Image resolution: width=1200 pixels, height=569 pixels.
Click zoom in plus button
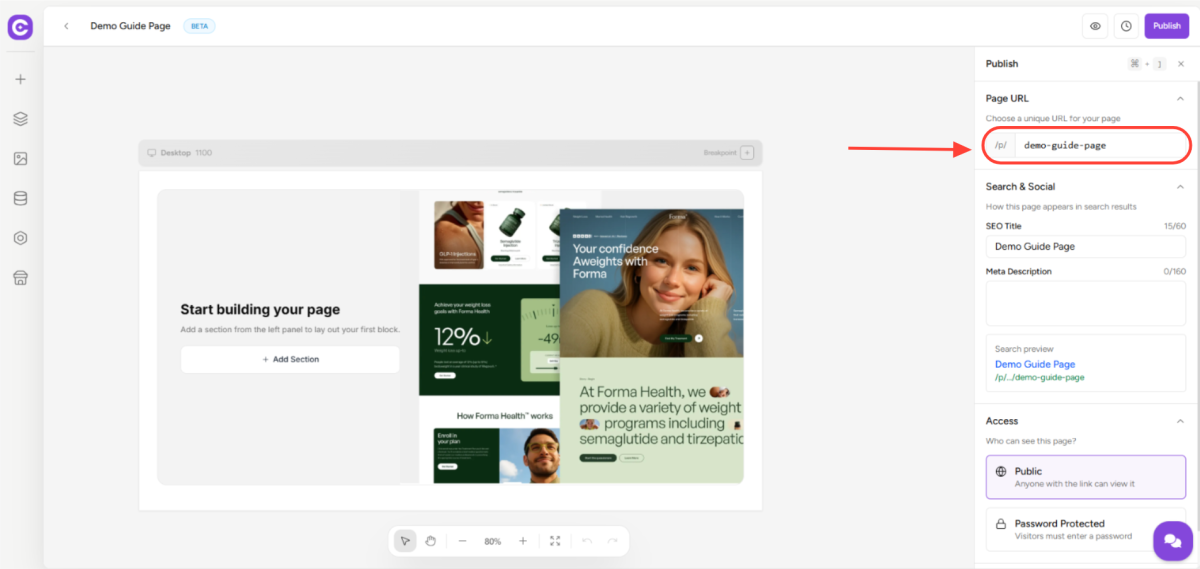pyautogui.click(x=522, y=541)
